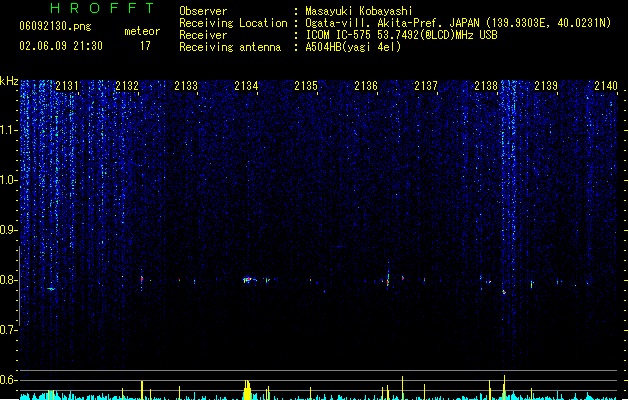Screen dimensions: 629x400
Task: Click the A504HB(yagi 4el) antenna value
Action: tap(353, 47)
